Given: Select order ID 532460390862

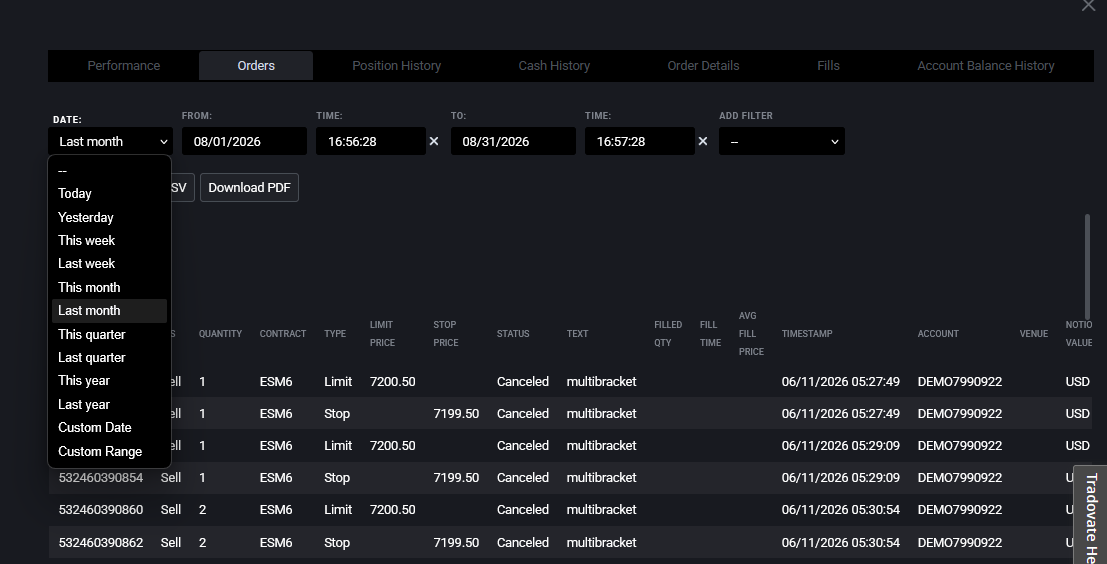Looking at the screenshot, I should (100, 543).
